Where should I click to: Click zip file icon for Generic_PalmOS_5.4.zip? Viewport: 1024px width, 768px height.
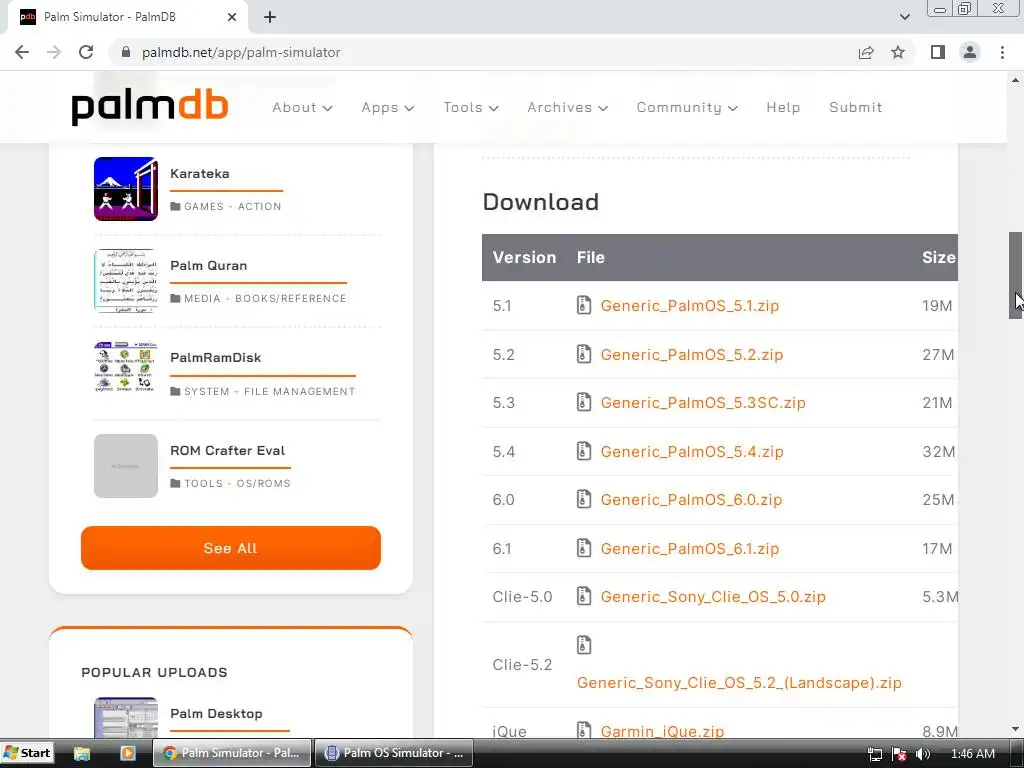(x=584, y=451)
